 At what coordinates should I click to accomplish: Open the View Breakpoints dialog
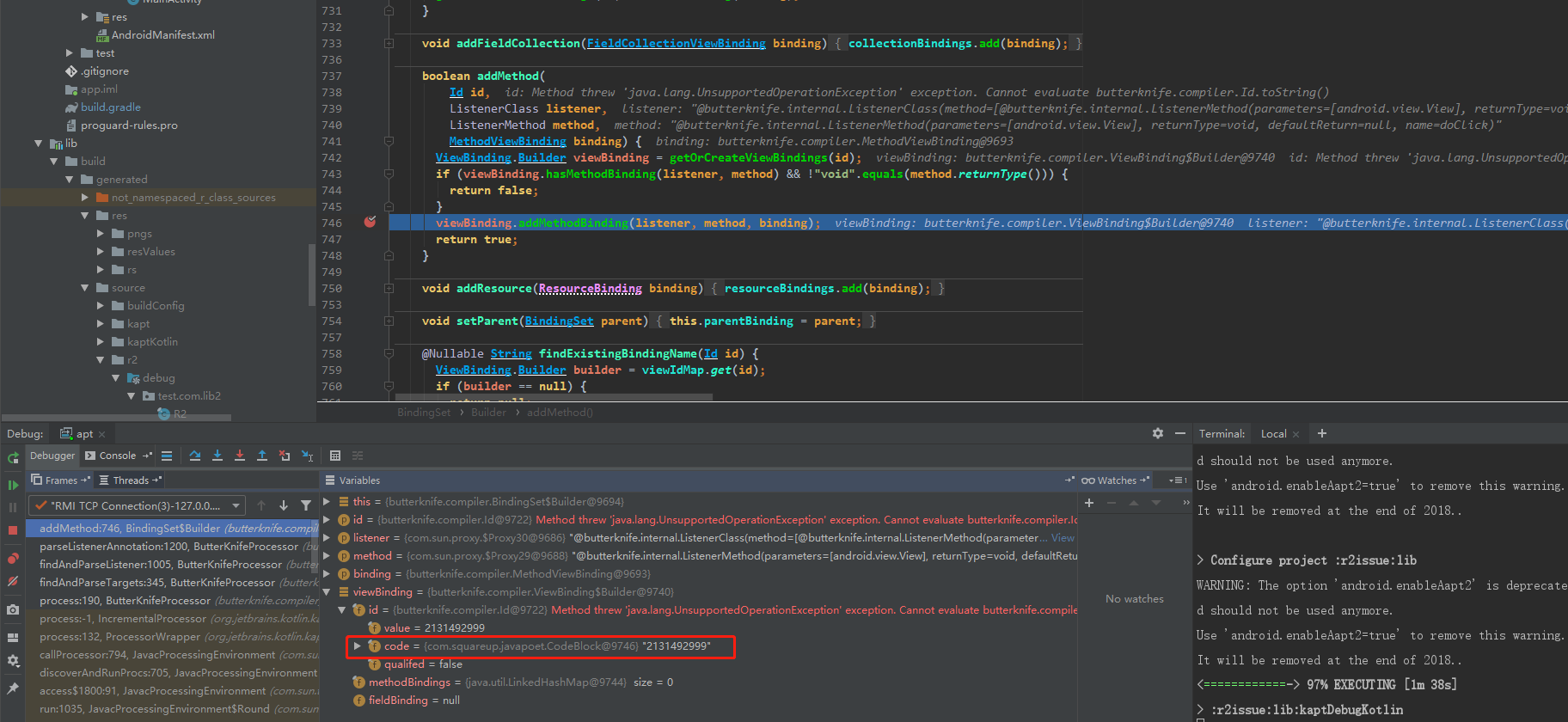point(13,558)
